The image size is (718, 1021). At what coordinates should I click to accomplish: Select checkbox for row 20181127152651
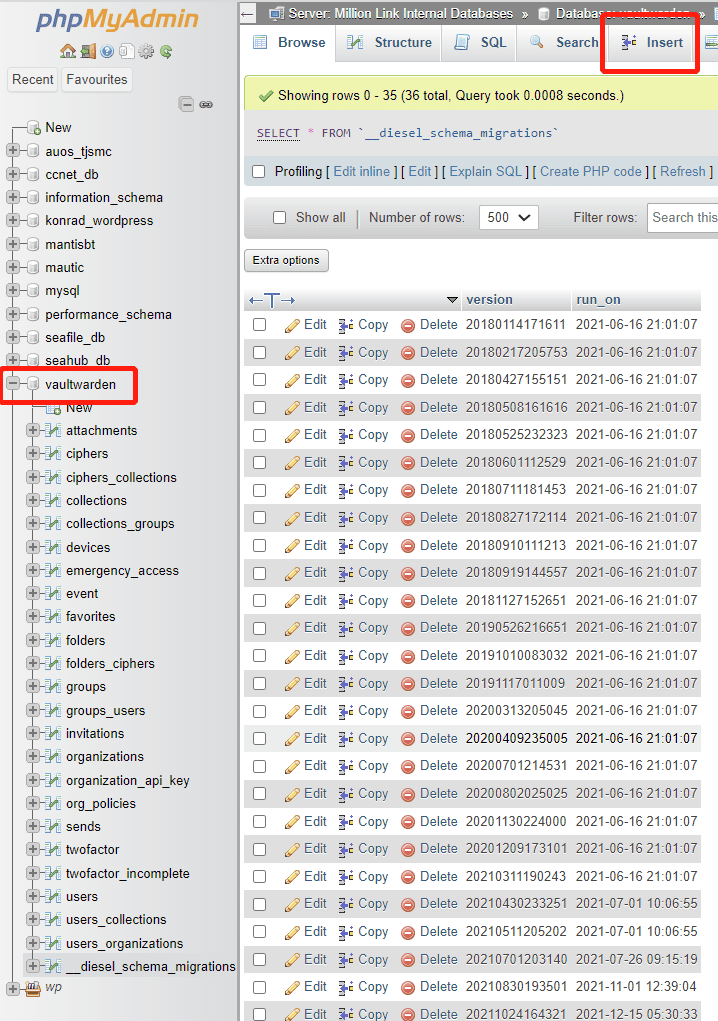pyautogui.click(x=260, y=600)
